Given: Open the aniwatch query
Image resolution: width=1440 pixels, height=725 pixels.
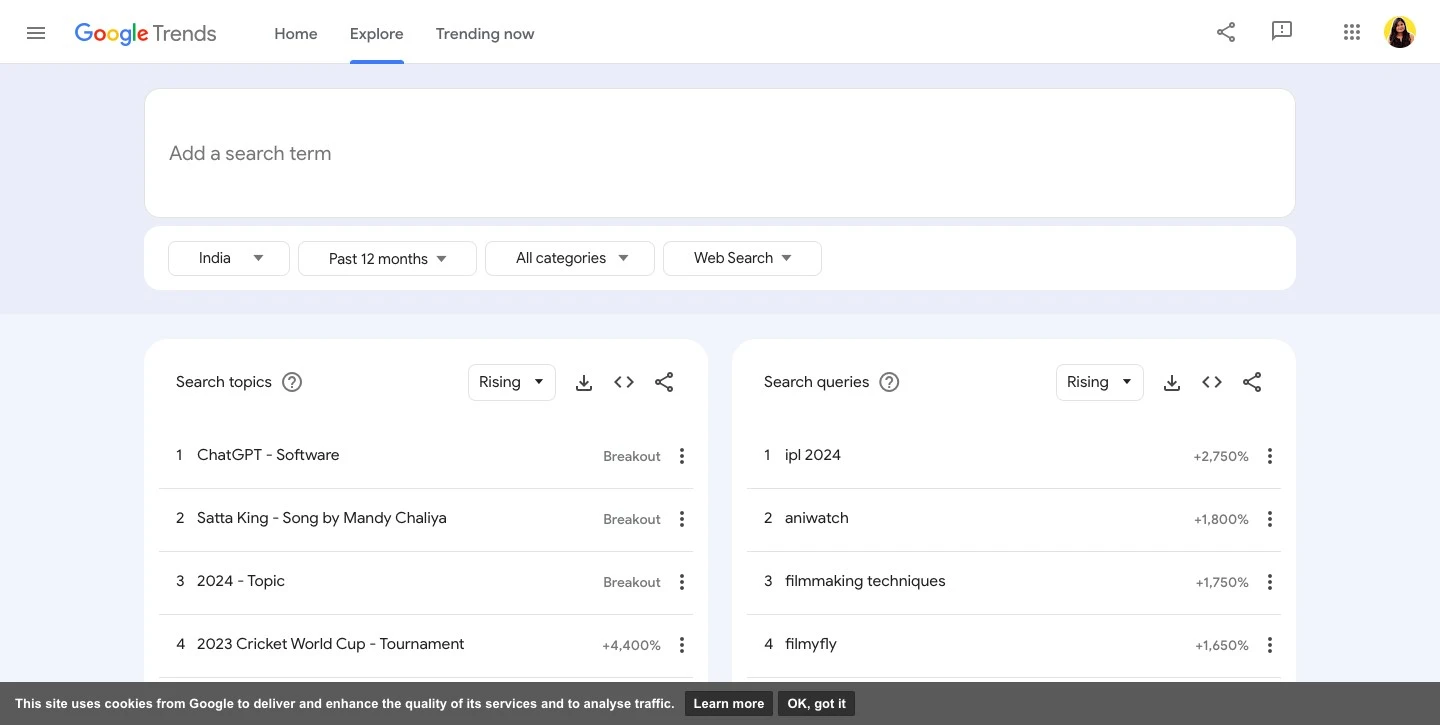Looking at the screenshot, I should coord(817,518).
